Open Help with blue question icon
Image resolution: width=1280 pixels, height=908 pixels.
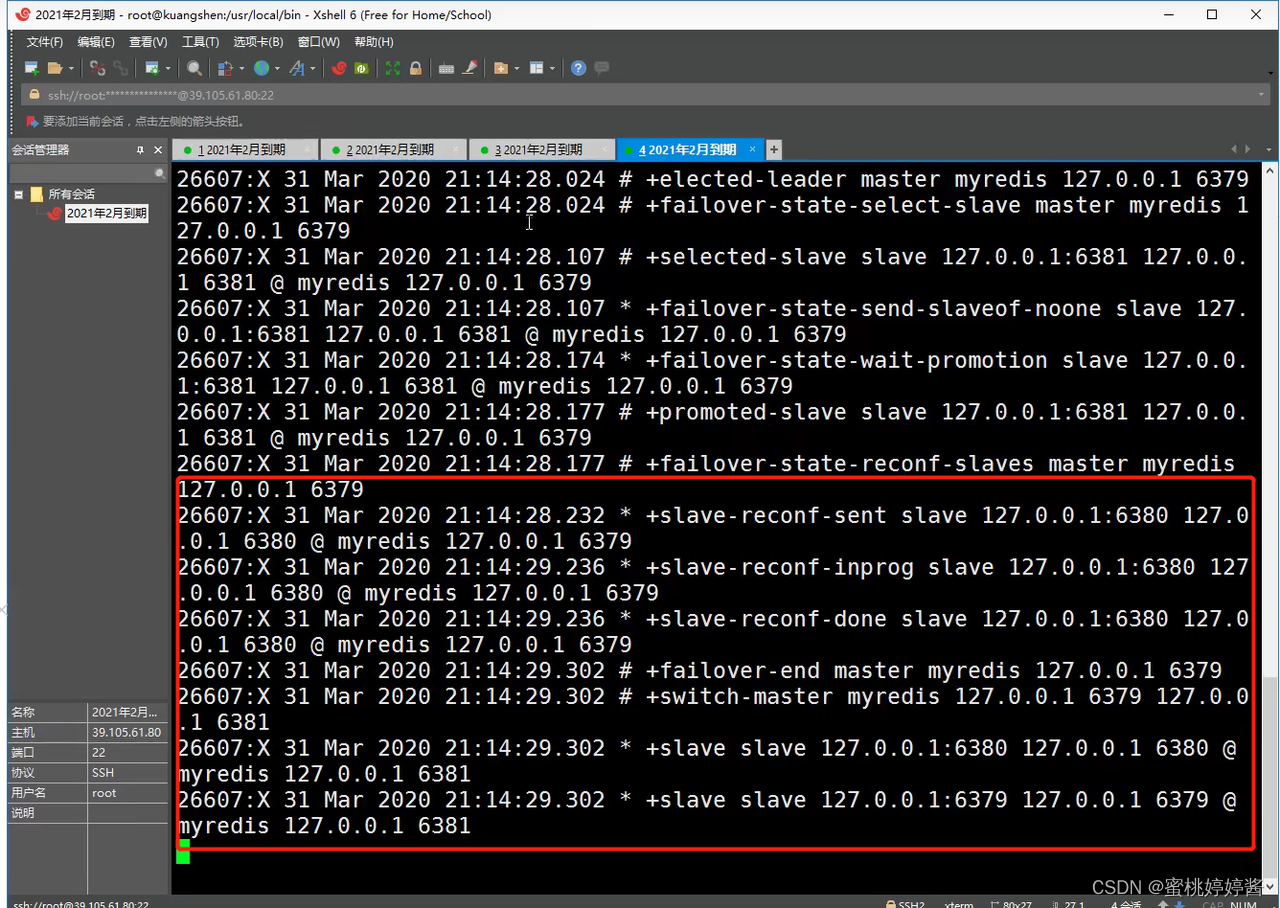coord(578,68)
